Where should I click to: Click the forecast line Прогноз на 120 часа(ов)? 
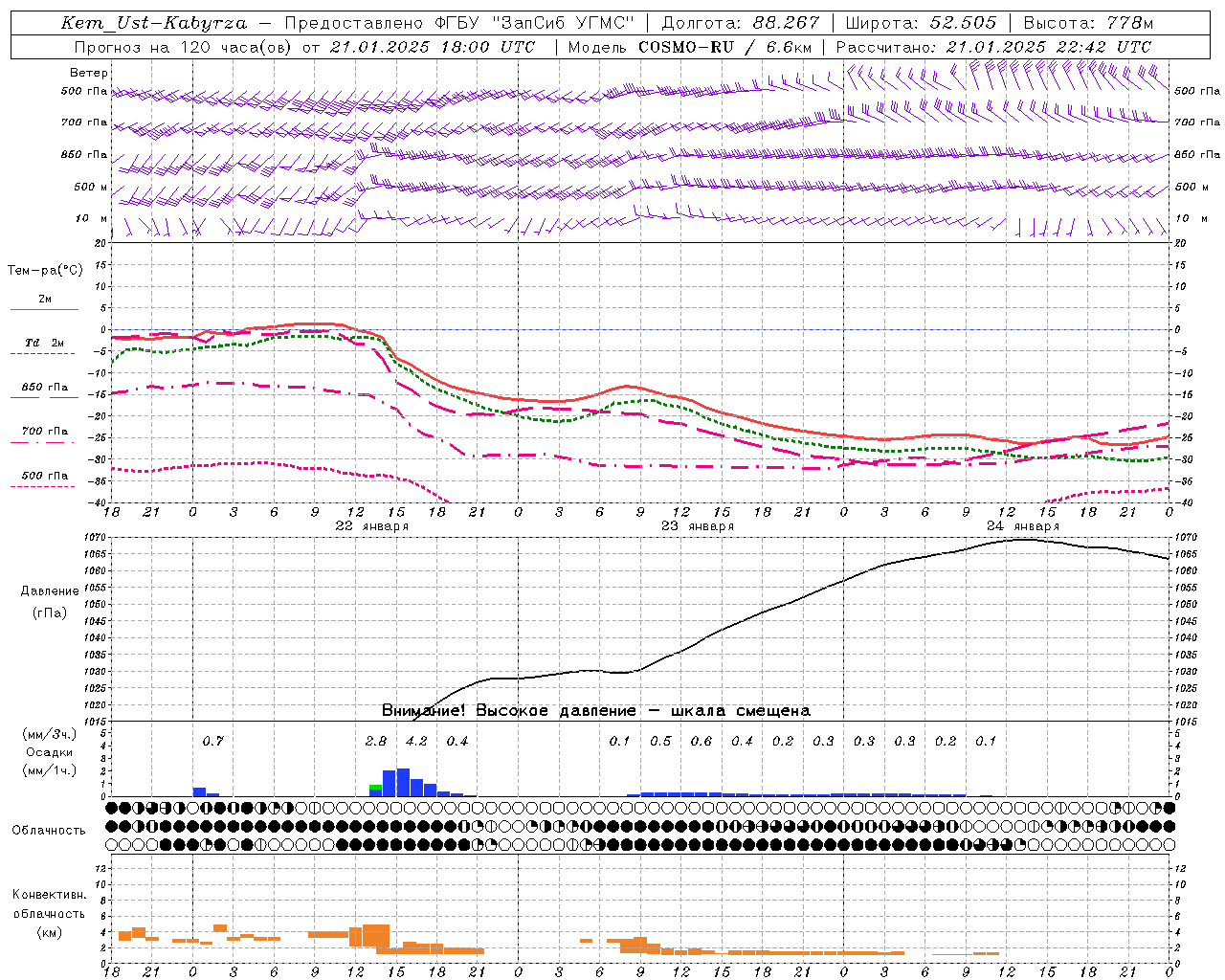(185, 47)
